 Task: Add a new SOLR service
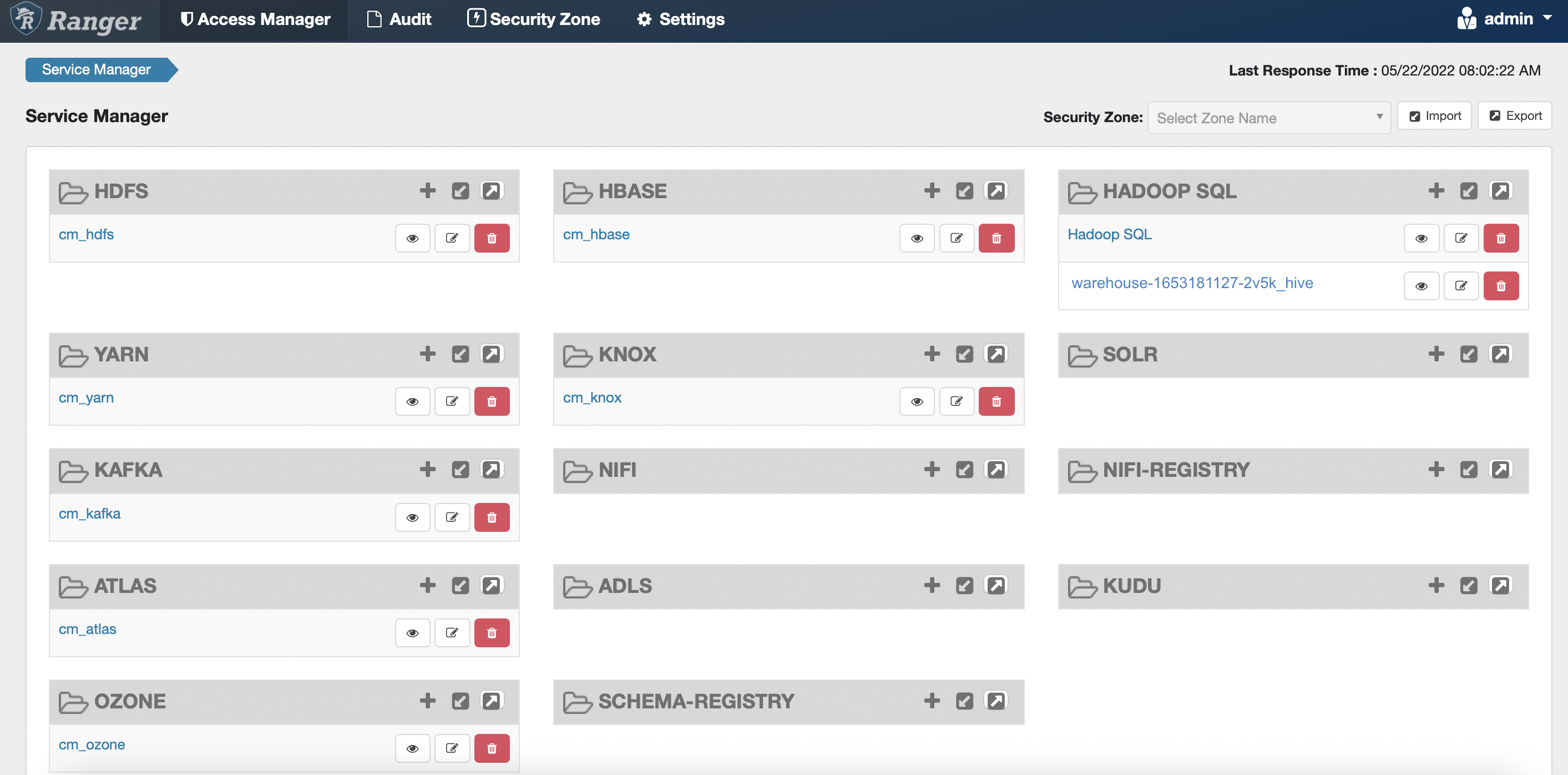pos(1436,354)
